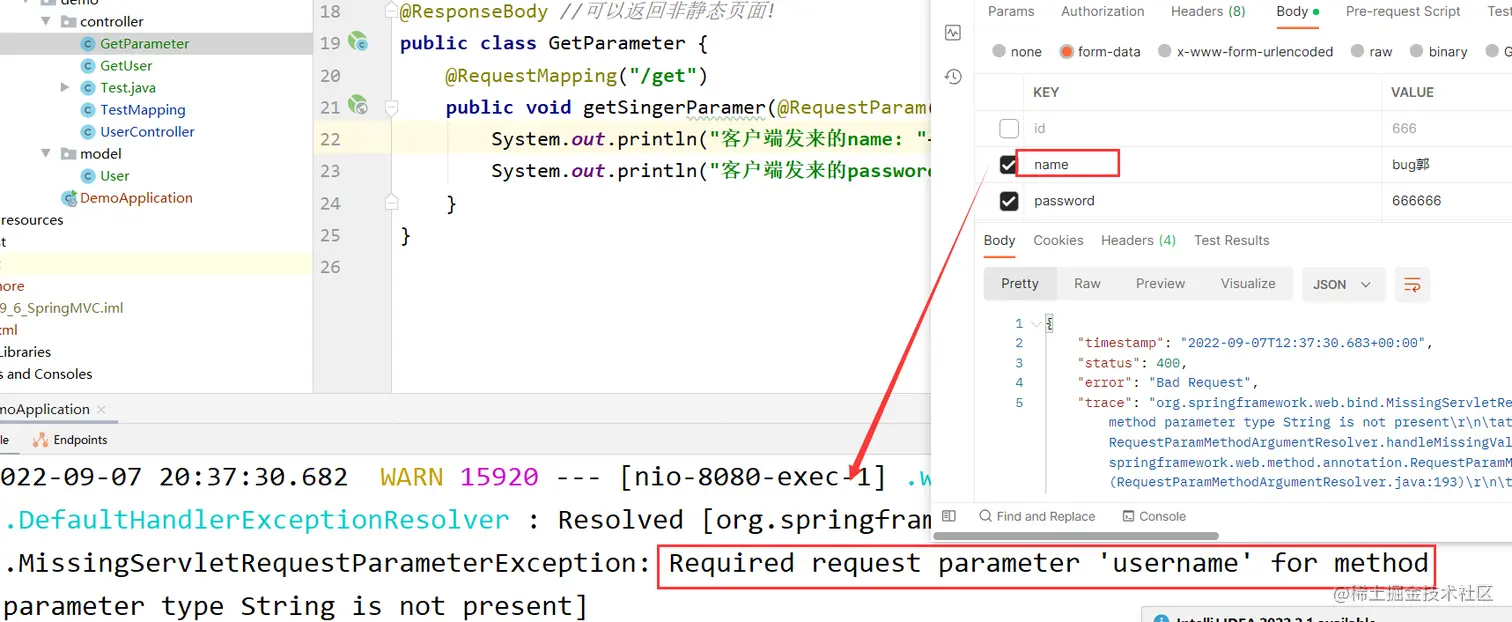
Task: Select Preview response view
Action: 1160,284
